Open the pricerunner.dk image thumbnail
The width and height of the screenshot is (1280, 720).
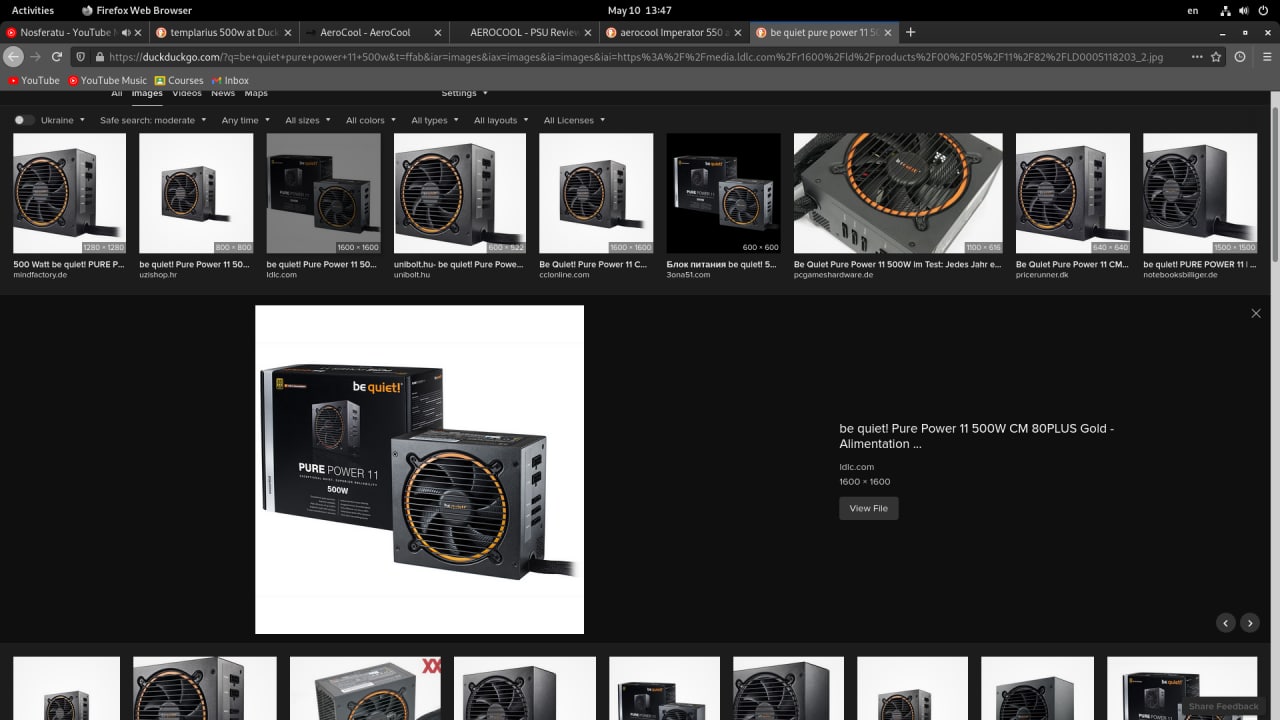click(x=1073, y=194)
